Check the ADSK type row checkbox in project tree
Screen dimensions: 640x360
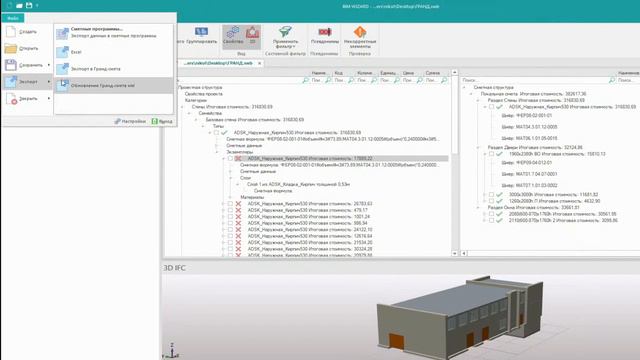click(216, 133)
